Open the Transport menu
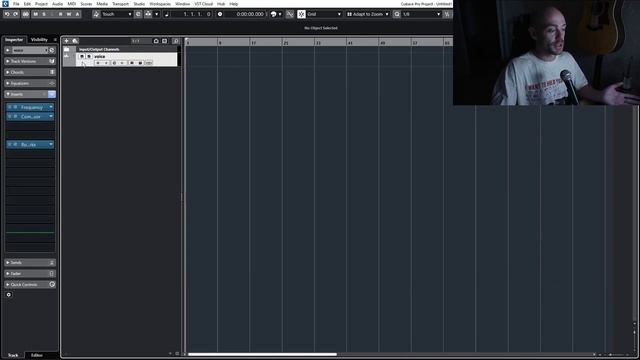The width and height of the screenshot is (640, 360). (120, 4)
